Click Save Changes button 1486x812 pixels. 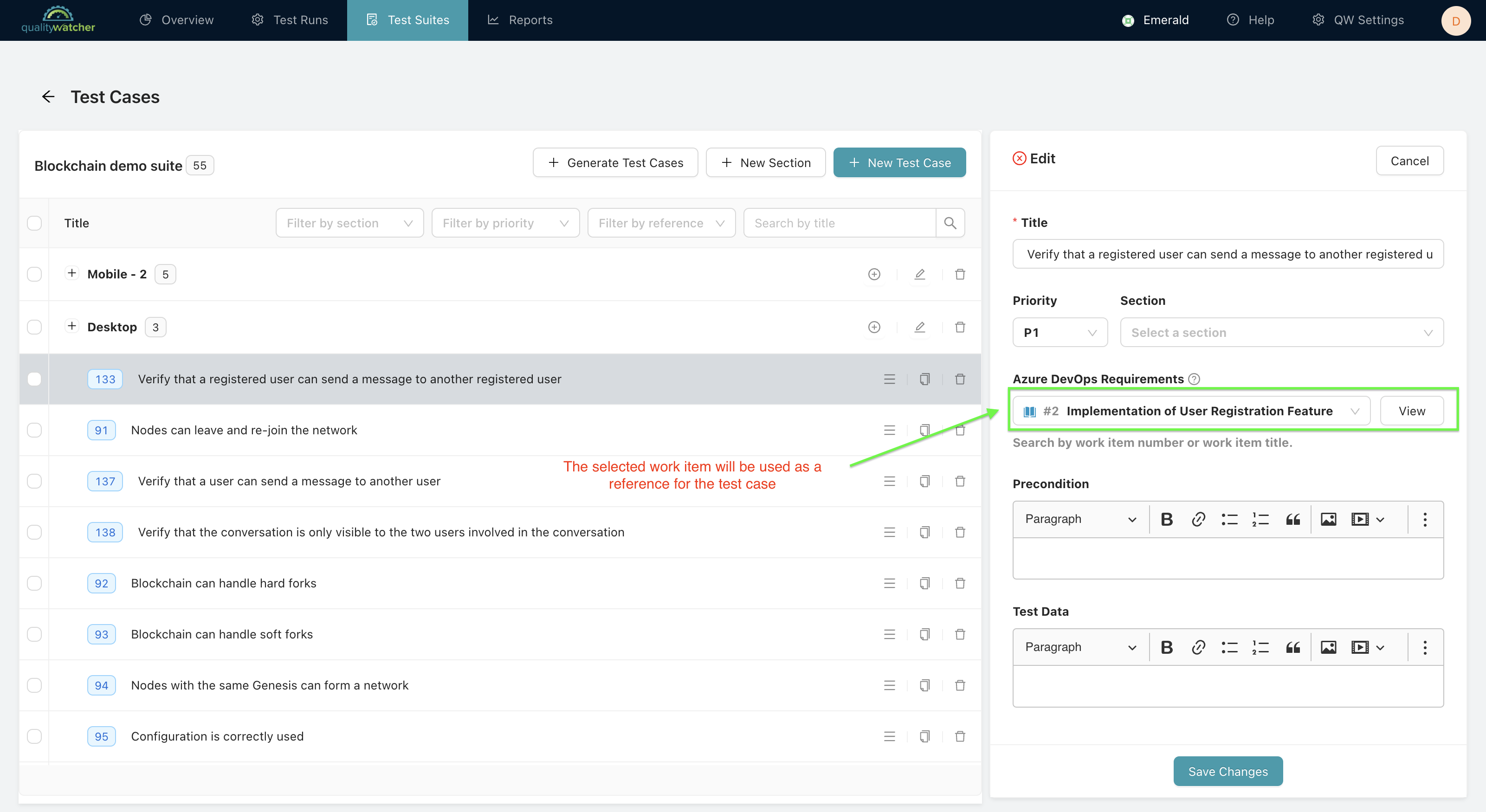(1228, 771)
